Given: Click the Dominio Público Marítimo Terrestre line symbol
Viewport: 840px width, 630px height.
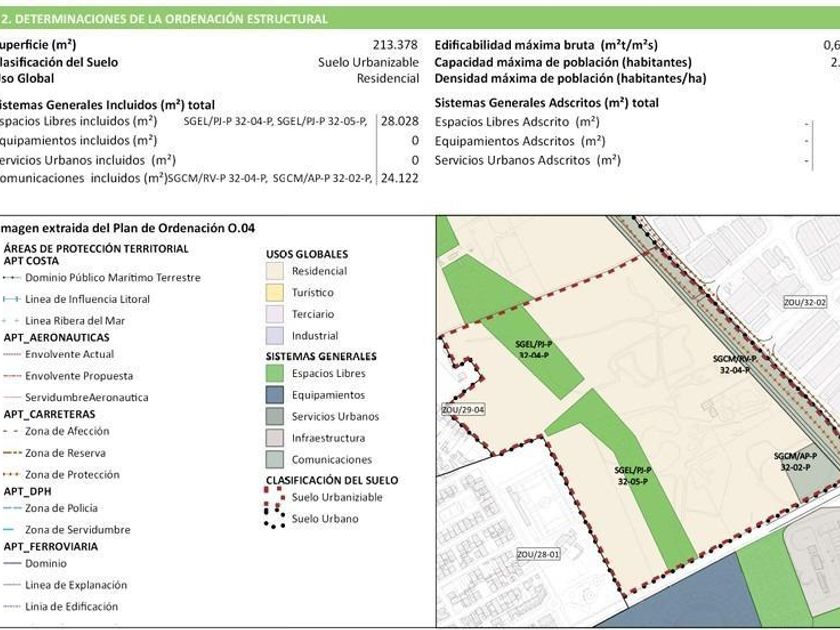Looking at the screenshot, I should (x=11, y=278).
